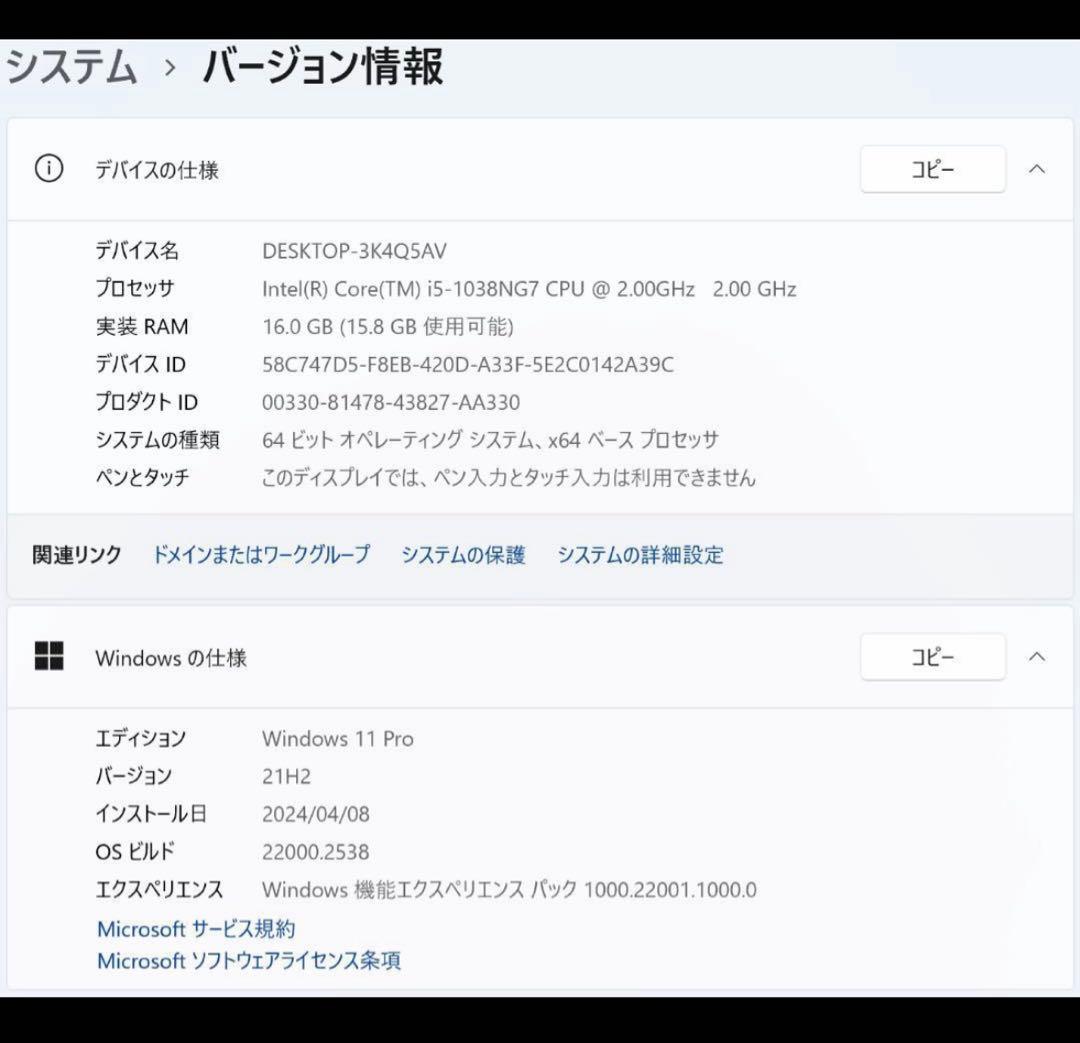Collapse the デバイスの仕様 section
Screen dimensions: 1080x1043
[x=1037, y=169]
